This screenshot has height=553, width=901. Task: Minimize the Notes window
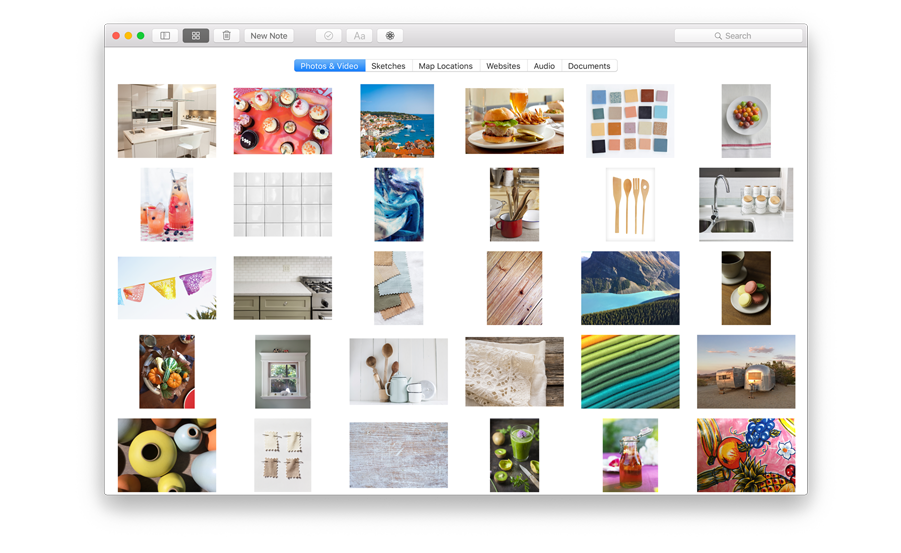point(128,36)
